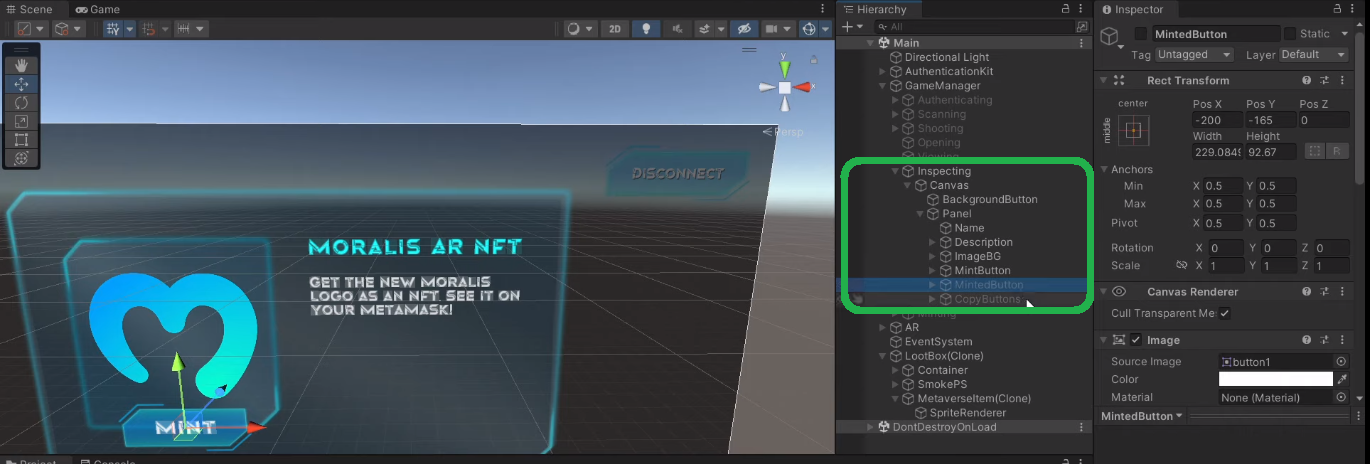Select the Rect tool
This screenshot has width=1370, height=464.
pyautogui.click(x=21, y=139)
